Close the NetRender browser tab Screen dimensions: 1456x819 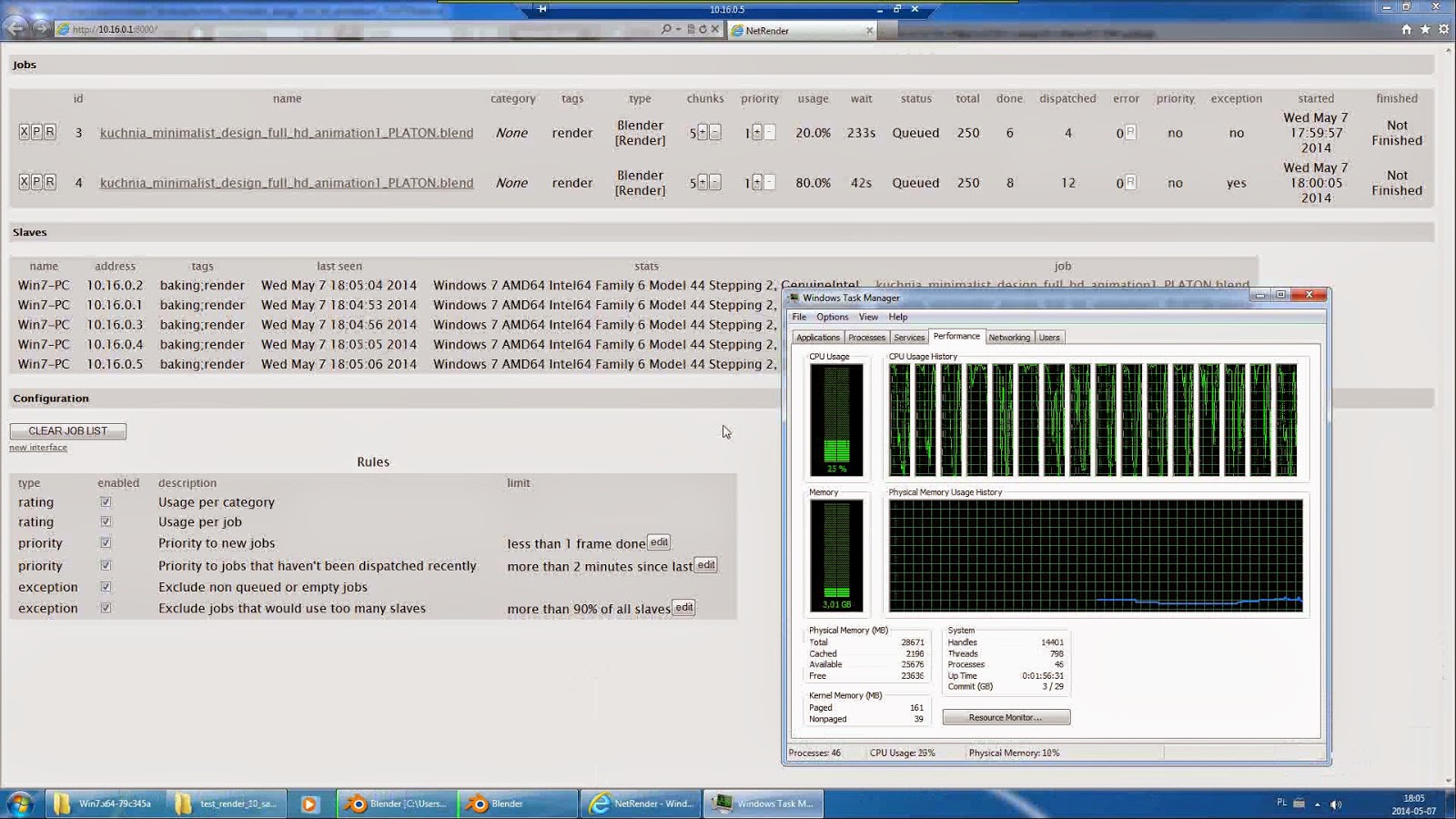click(869, 31)
